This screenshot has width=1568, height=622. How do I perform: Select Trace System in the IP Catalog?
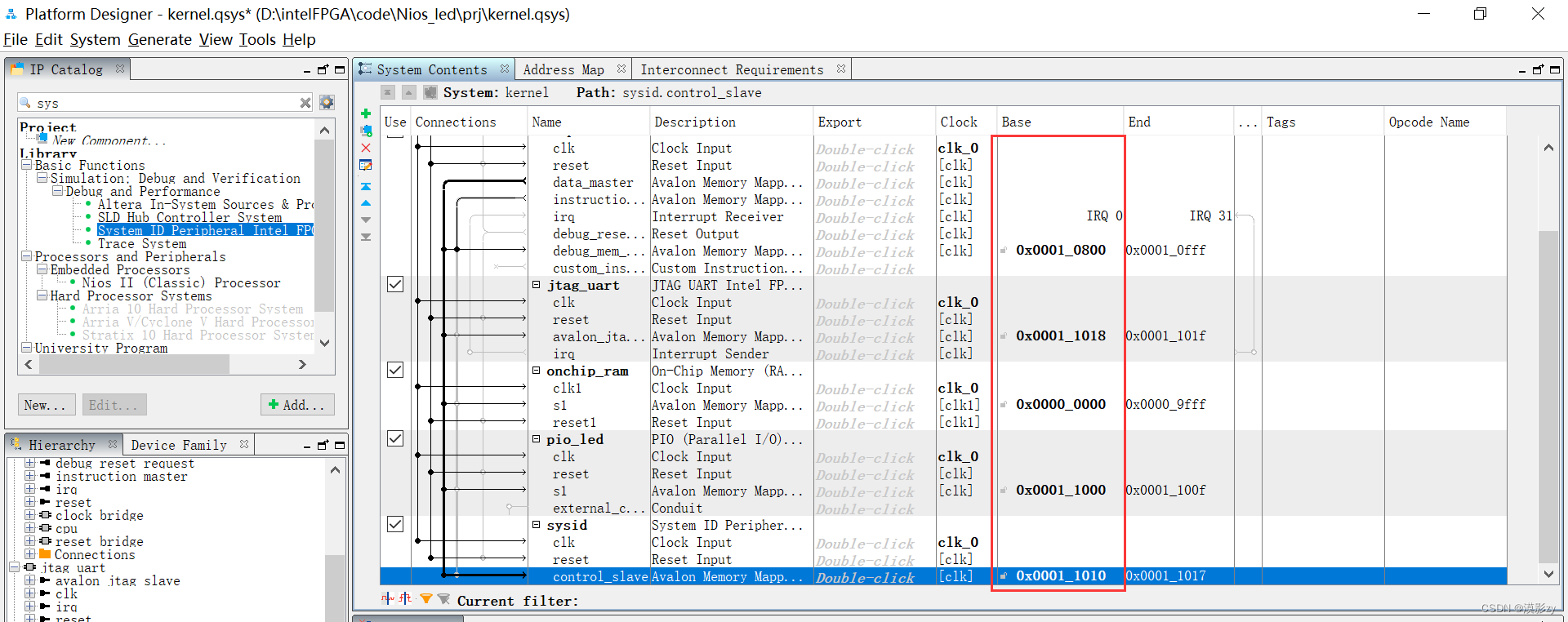coord(142,243)
